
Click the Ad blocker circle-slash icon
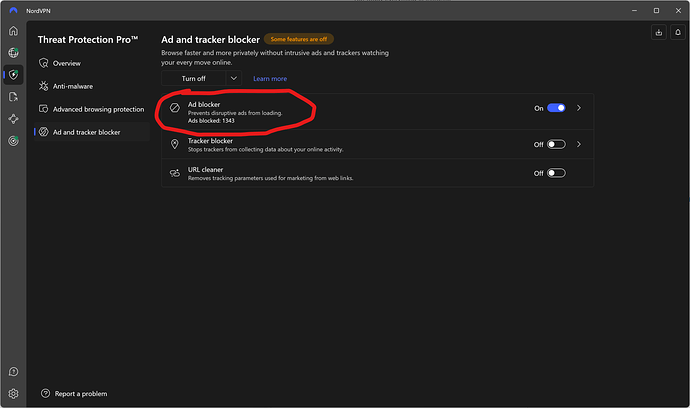[x=175, y=108]
